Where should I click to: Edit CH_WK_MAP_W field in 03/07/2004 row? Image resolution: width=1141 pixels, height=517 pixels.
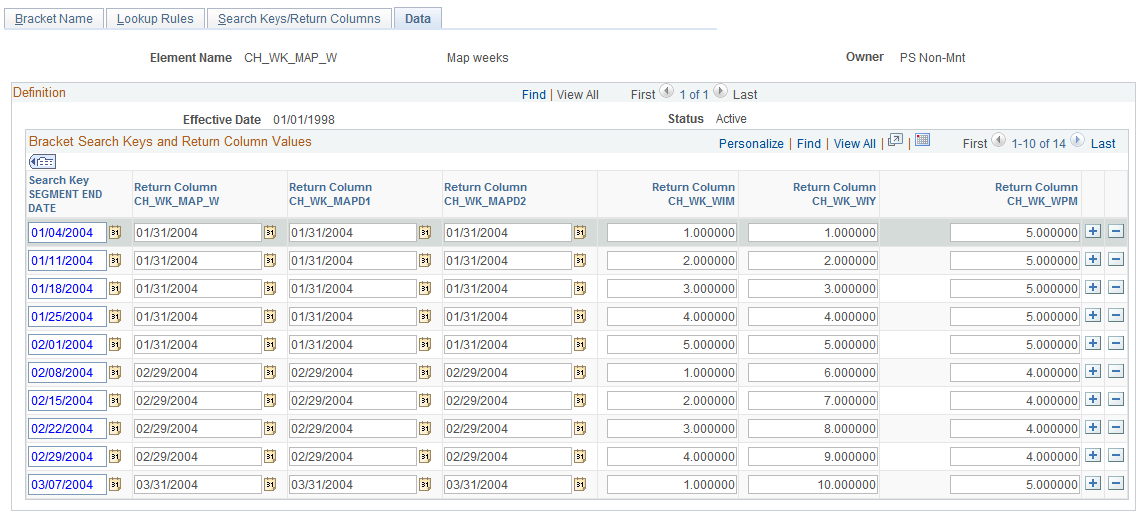pos(198,484)
